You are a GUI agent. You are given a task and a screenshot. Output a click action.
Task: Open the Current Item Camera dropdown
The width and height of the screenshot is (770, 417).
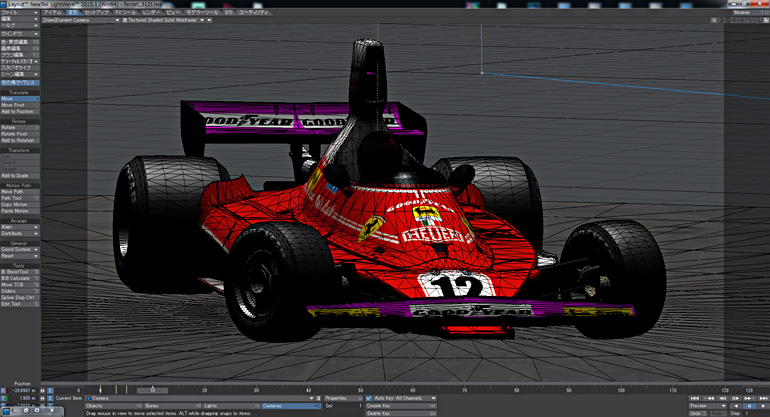[x=200, y=398]
